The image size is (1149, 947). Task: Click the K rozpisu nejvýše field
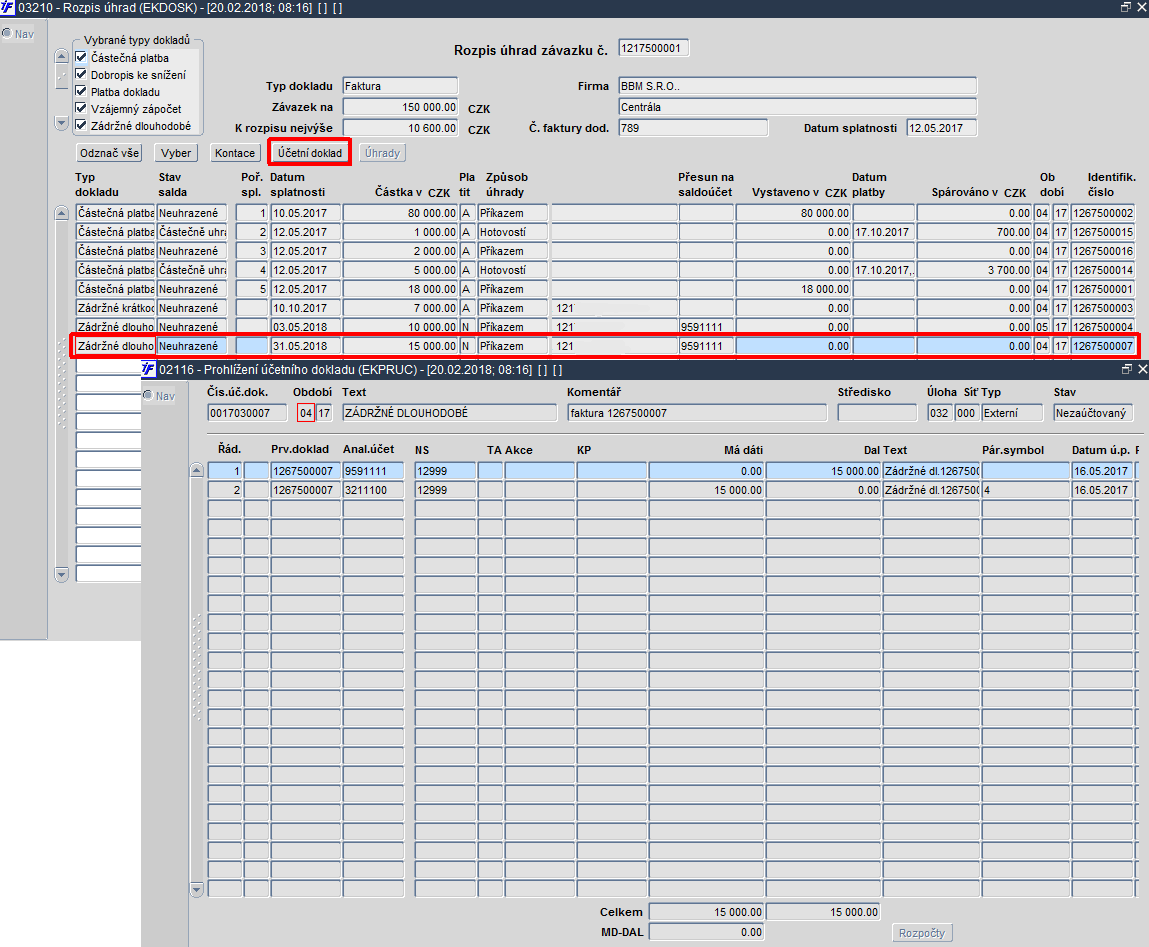click(400, 128)
